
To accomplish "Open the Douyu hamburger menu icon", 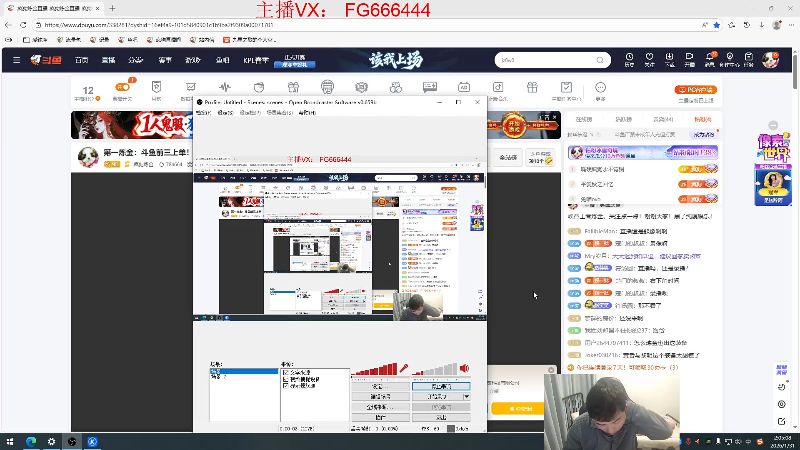I will click(16, 60).
